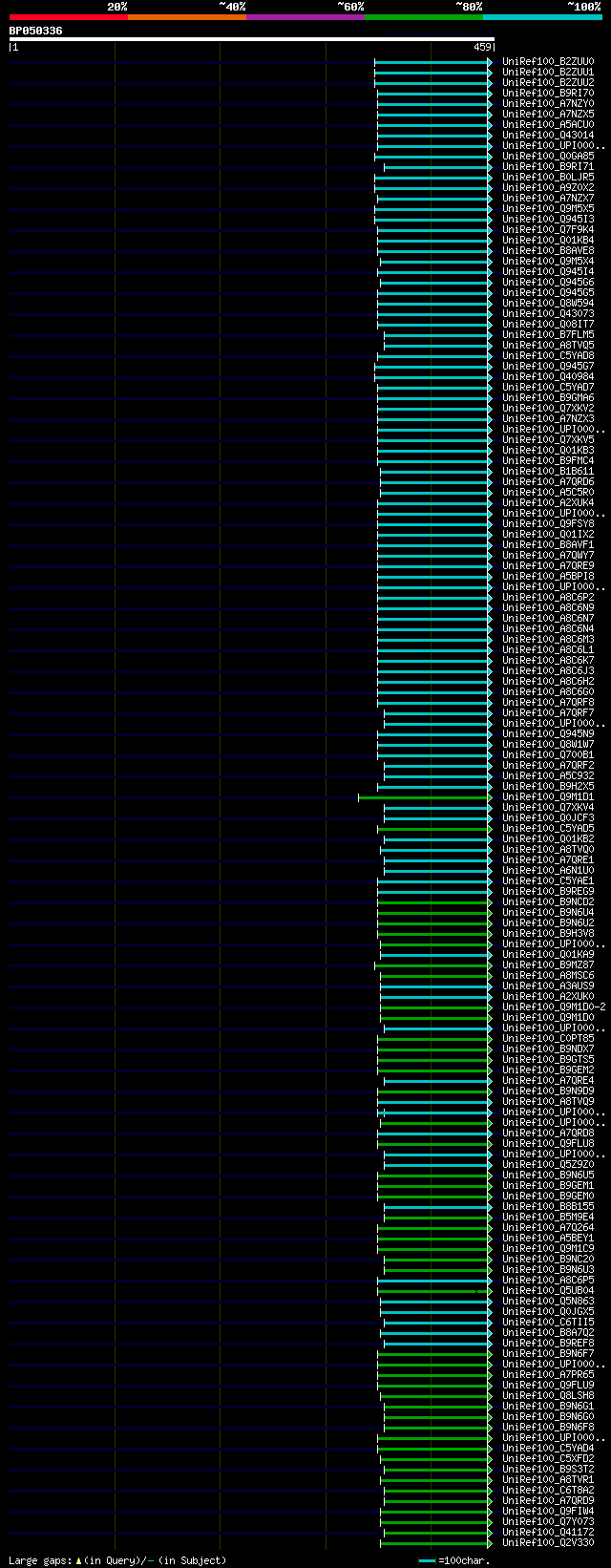Select the UniRef100_A8C6L1 label

tap(548, 650)
